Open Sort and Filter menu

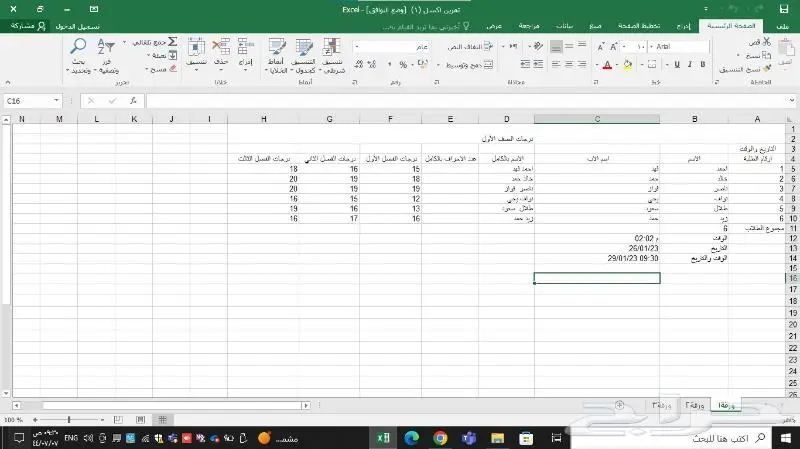(107, 56)
